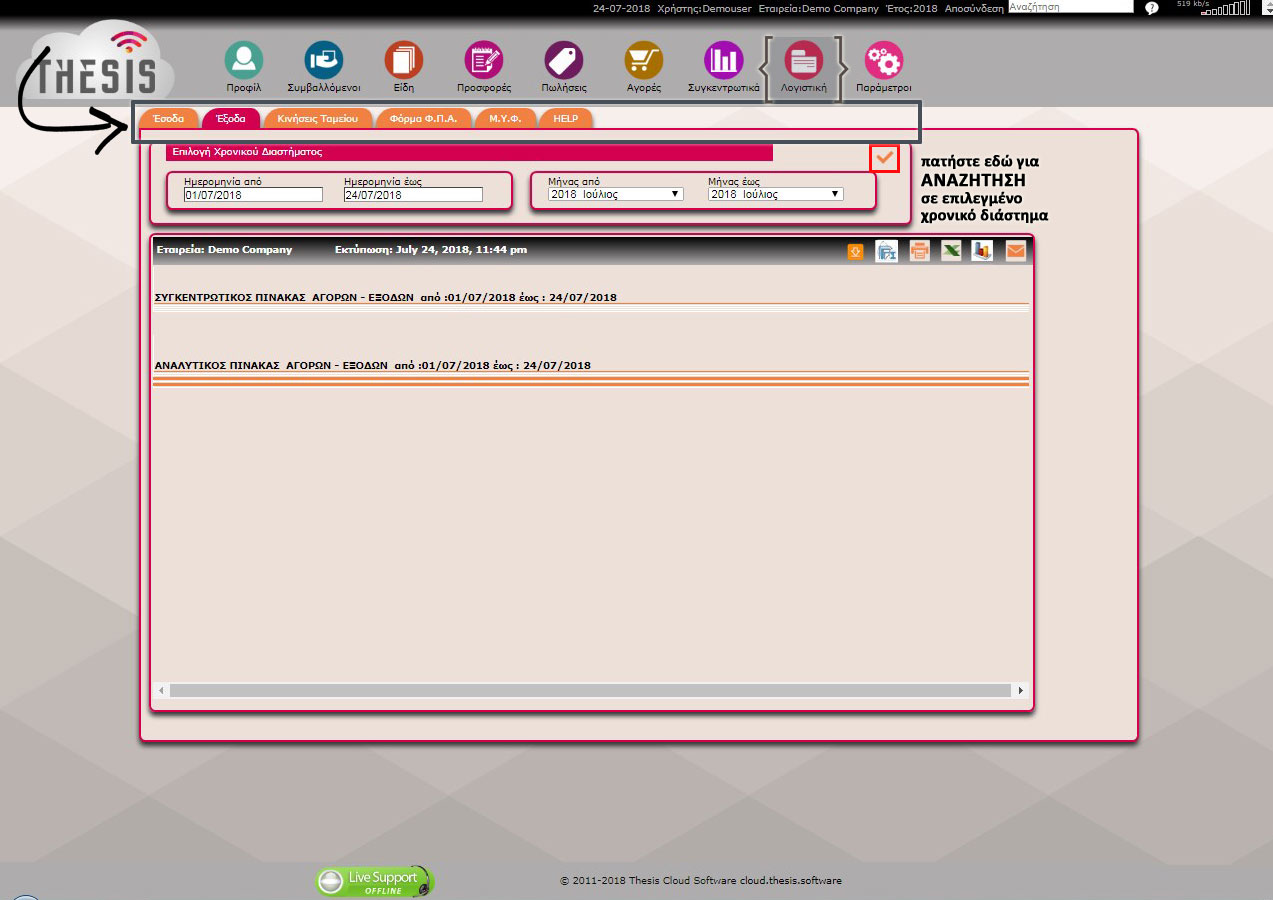
Task: Switch to the Έσοδα tab
Action: coord(168,118)
